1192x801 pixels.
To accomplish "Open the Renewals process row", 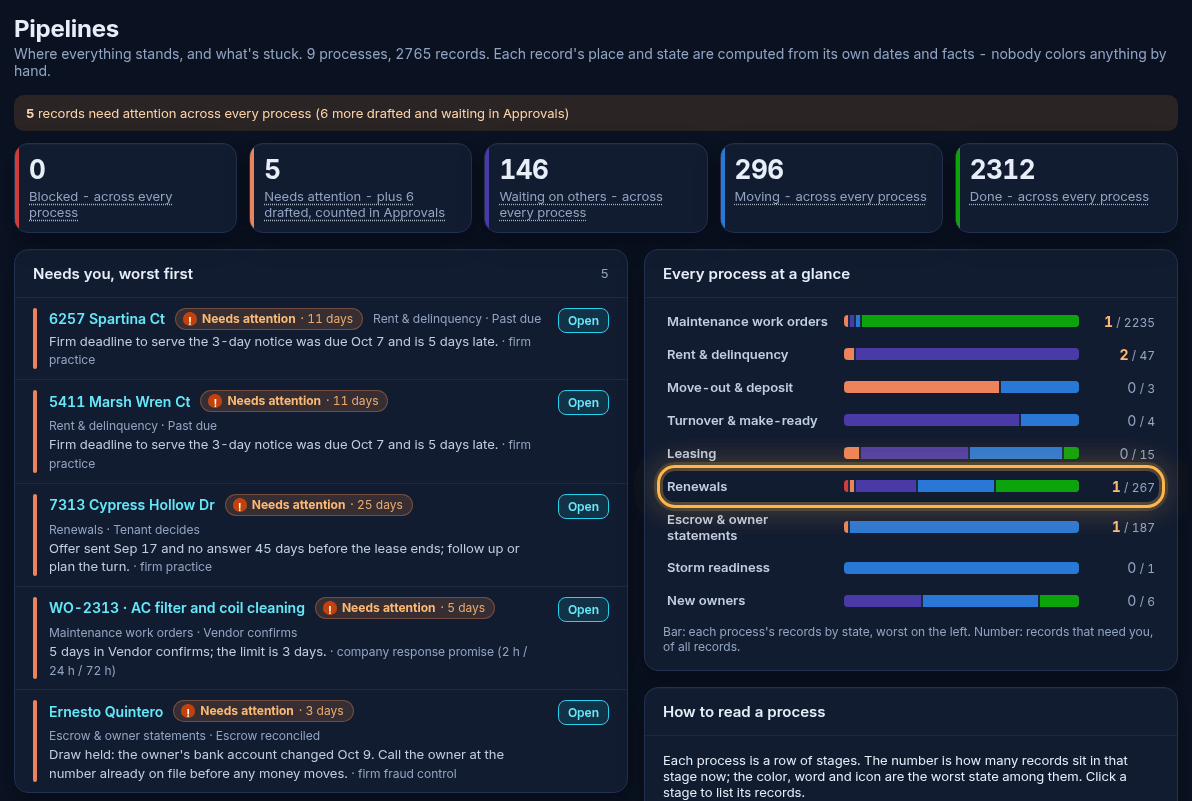I will pyautogui.click(x=911, y=486).
